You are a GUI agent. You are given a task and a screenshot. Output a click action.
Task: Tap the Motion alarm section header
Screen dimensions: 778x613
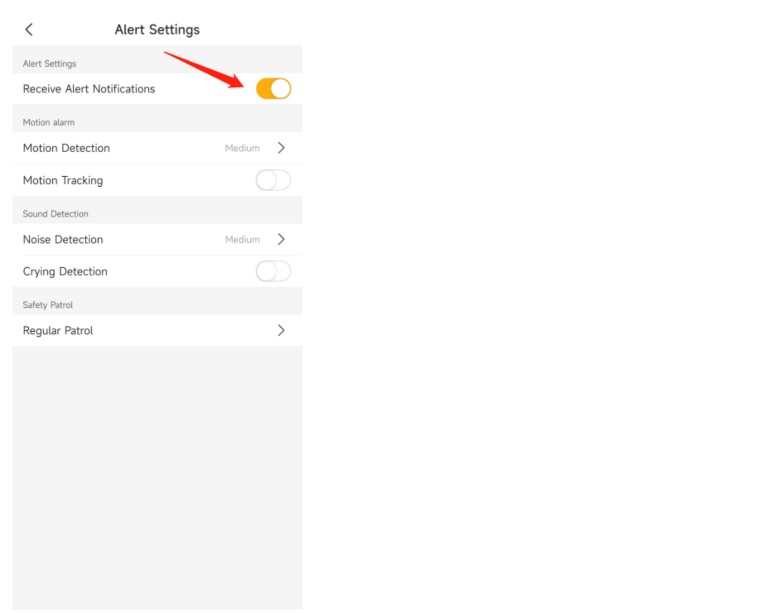49,122
